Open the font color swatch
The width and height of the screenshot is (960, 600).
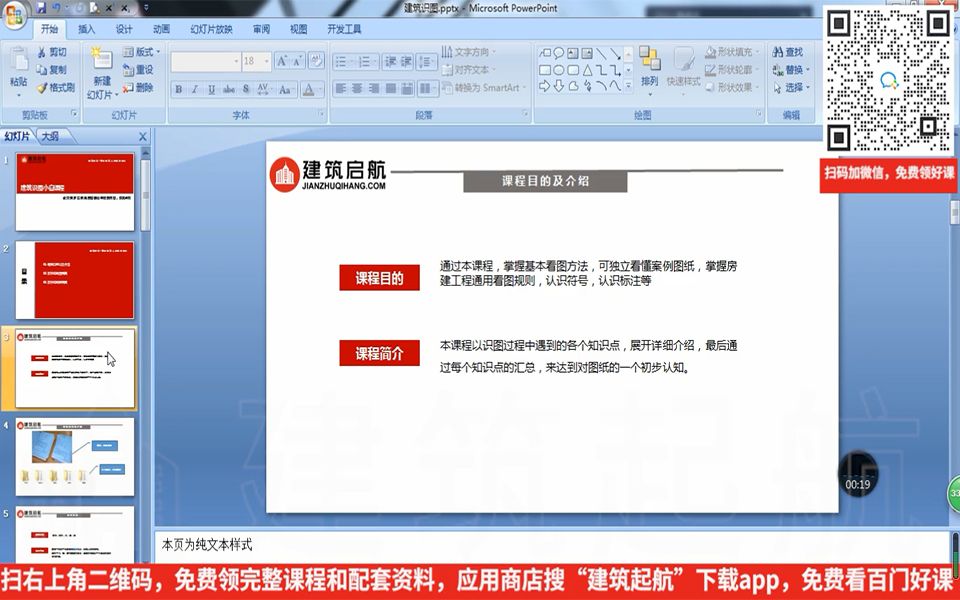[307, 88]
